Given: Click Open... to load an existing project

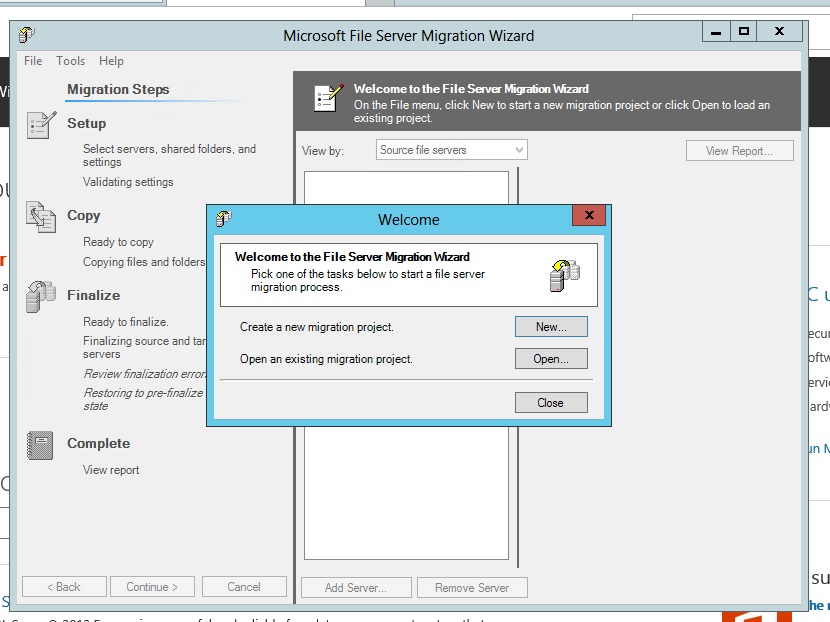Looking at the screenshot, I should [551, 358].
